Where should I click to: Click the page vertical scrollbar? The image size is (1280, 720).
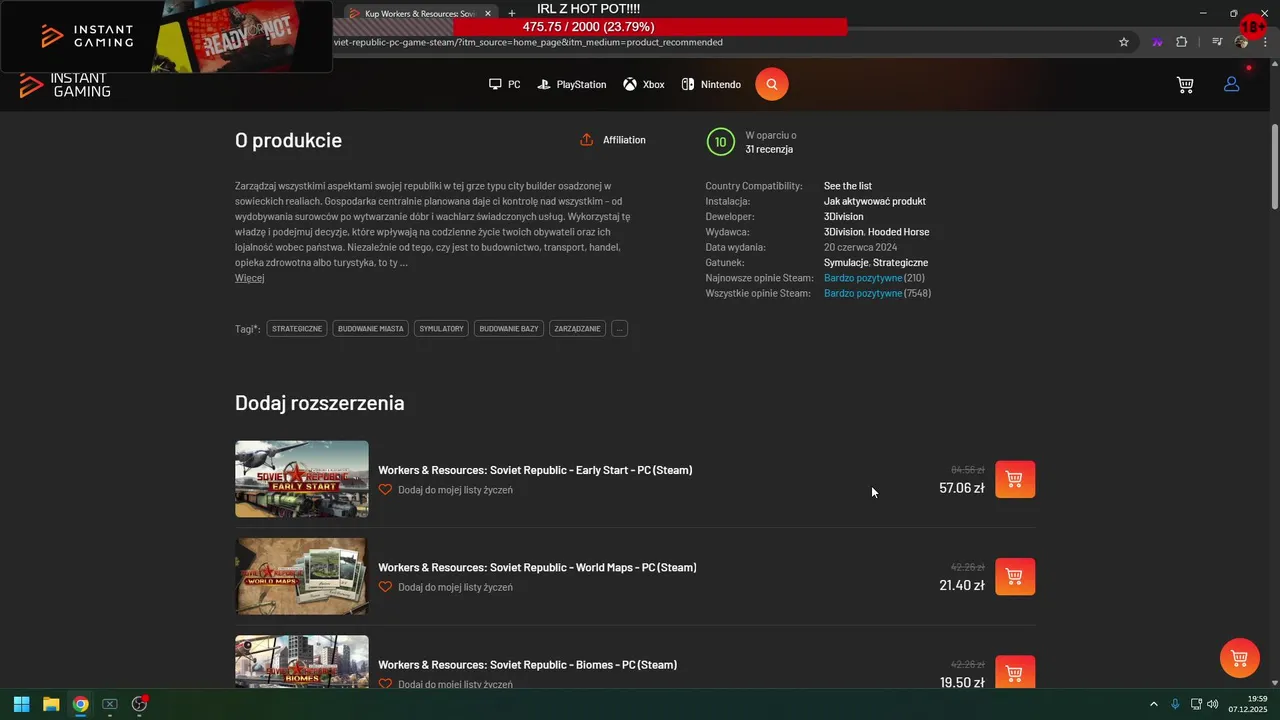1274,167
